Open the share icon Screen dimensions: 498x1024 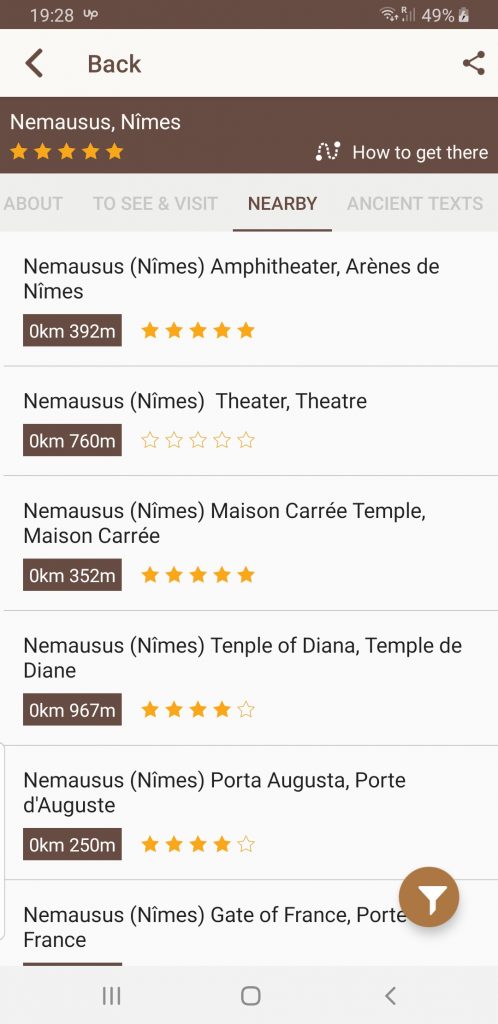click(x=473, y=63)
